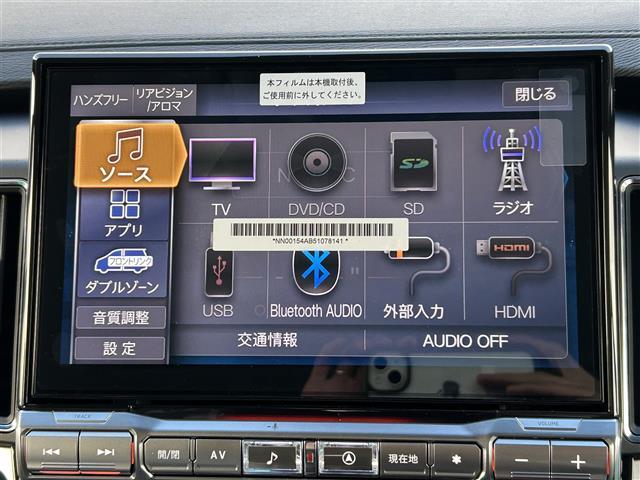Viewport: 640px width, 480px height.
Task: Tap the star favorite hardware button
Action: tap(456, 460)
